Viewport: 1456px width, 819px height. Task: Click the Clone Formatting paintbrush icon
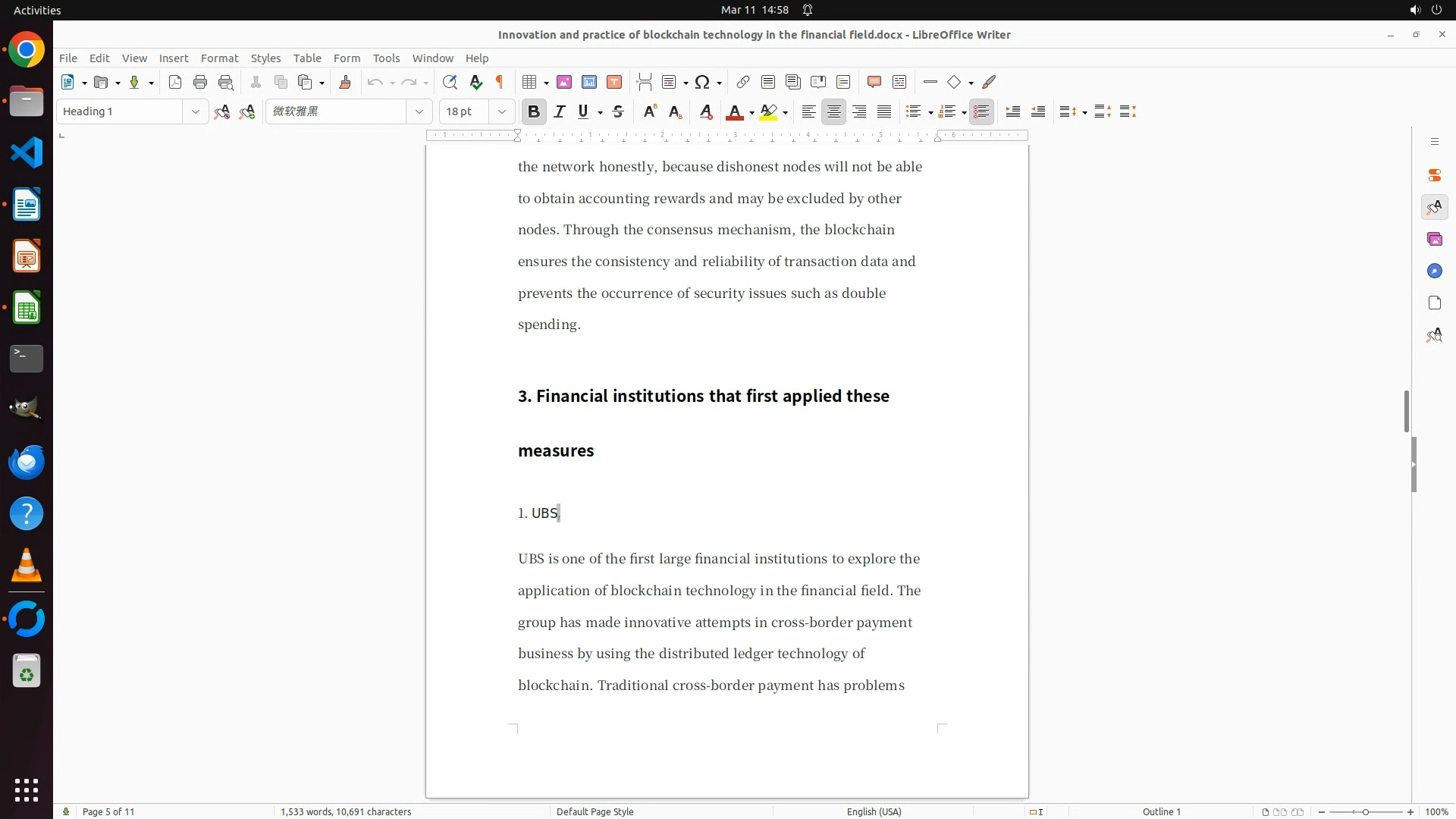click(x=345, y=83)
